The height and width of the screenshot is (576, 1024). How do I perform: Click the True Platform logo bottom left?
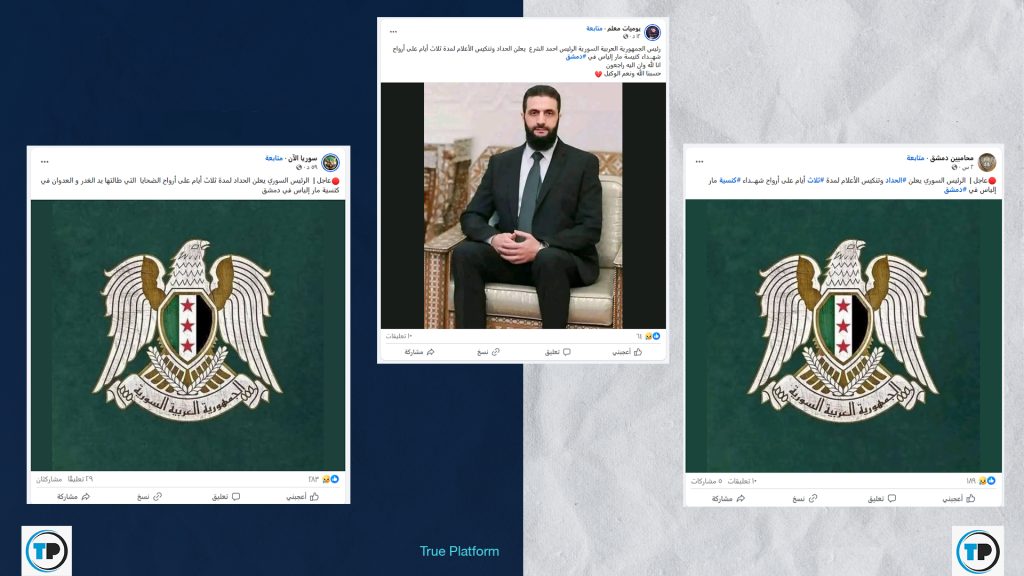(x=46, y=551)
